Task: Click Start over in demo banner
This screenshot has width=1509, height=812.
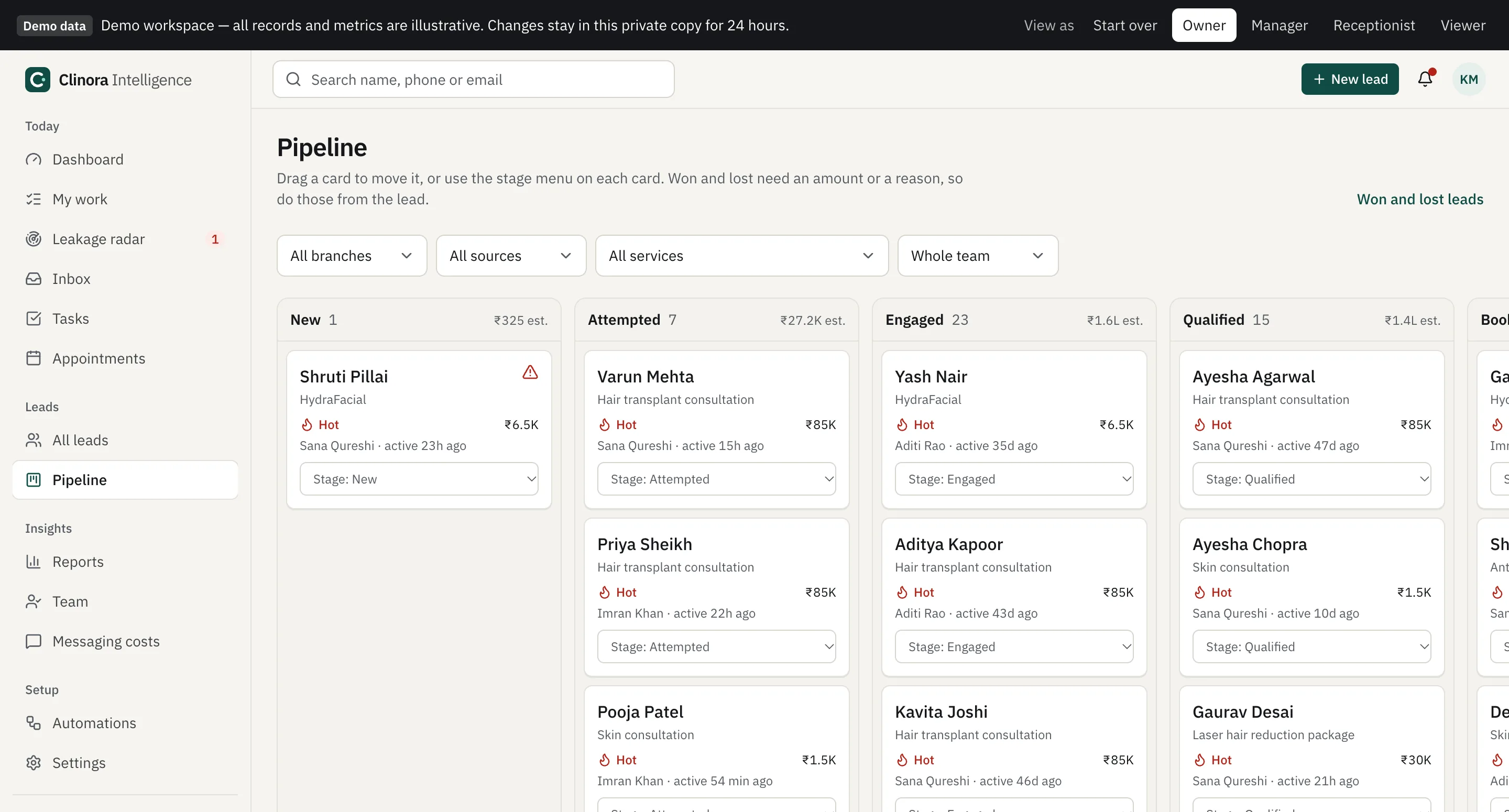Action: click(x=1125, y=25)
